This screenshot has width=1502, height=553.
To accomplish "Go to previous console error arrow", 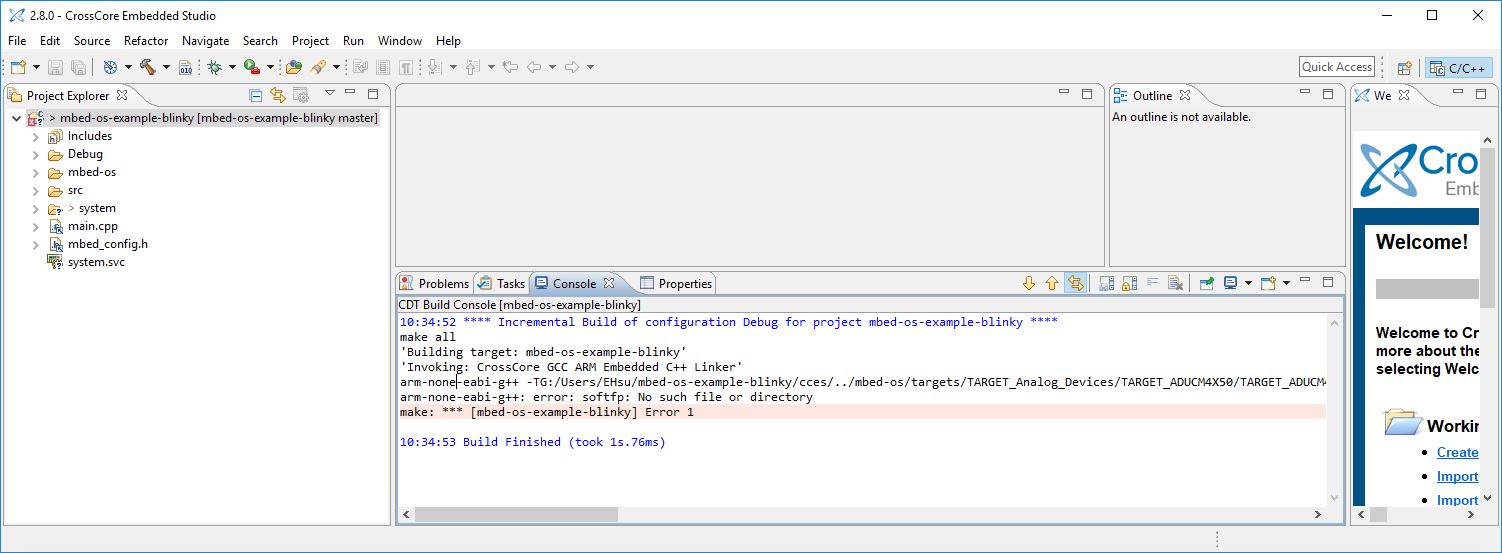I will point(1052,283).
